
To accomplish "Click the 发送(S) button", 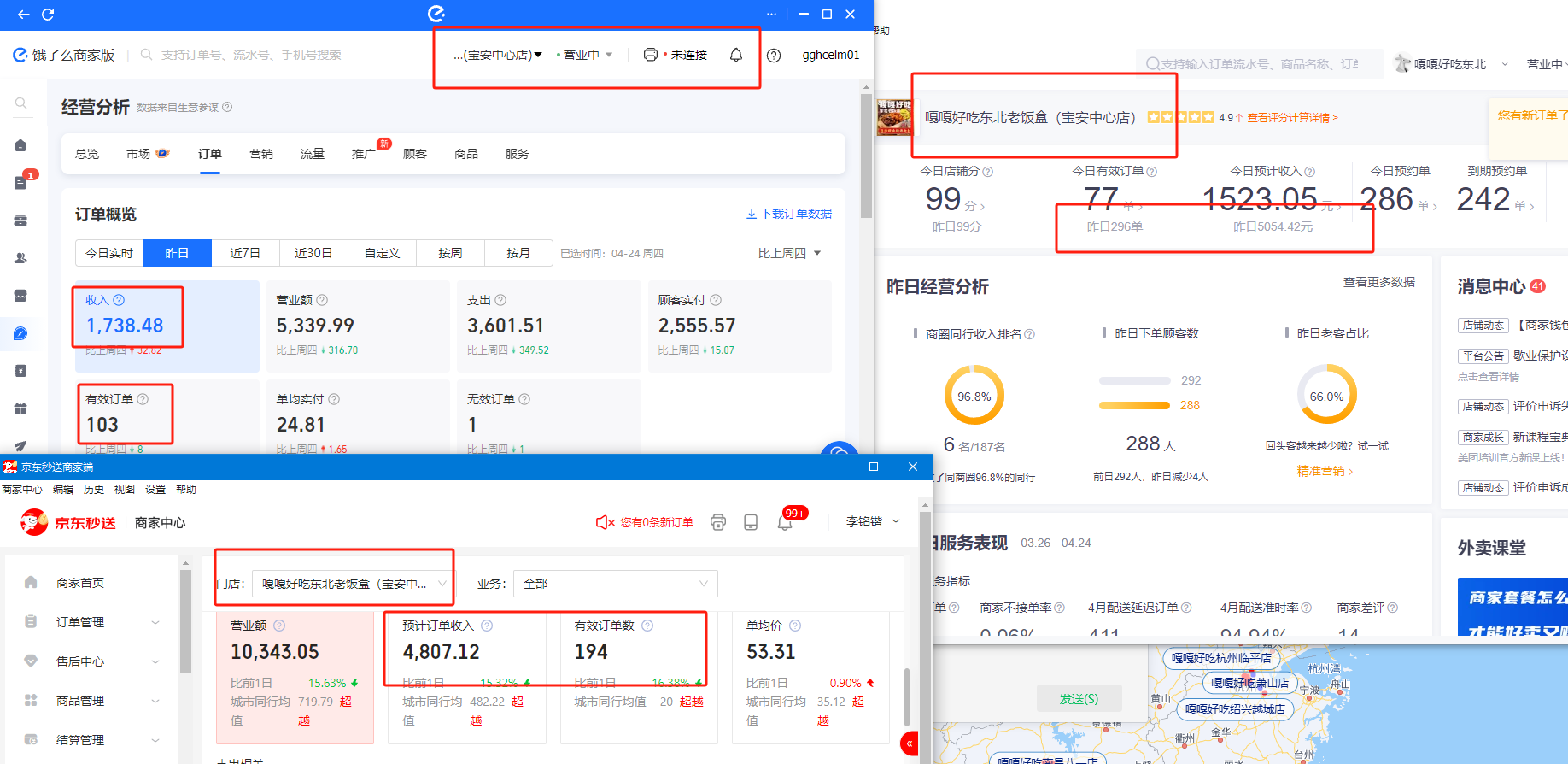I will (1079, 699).
